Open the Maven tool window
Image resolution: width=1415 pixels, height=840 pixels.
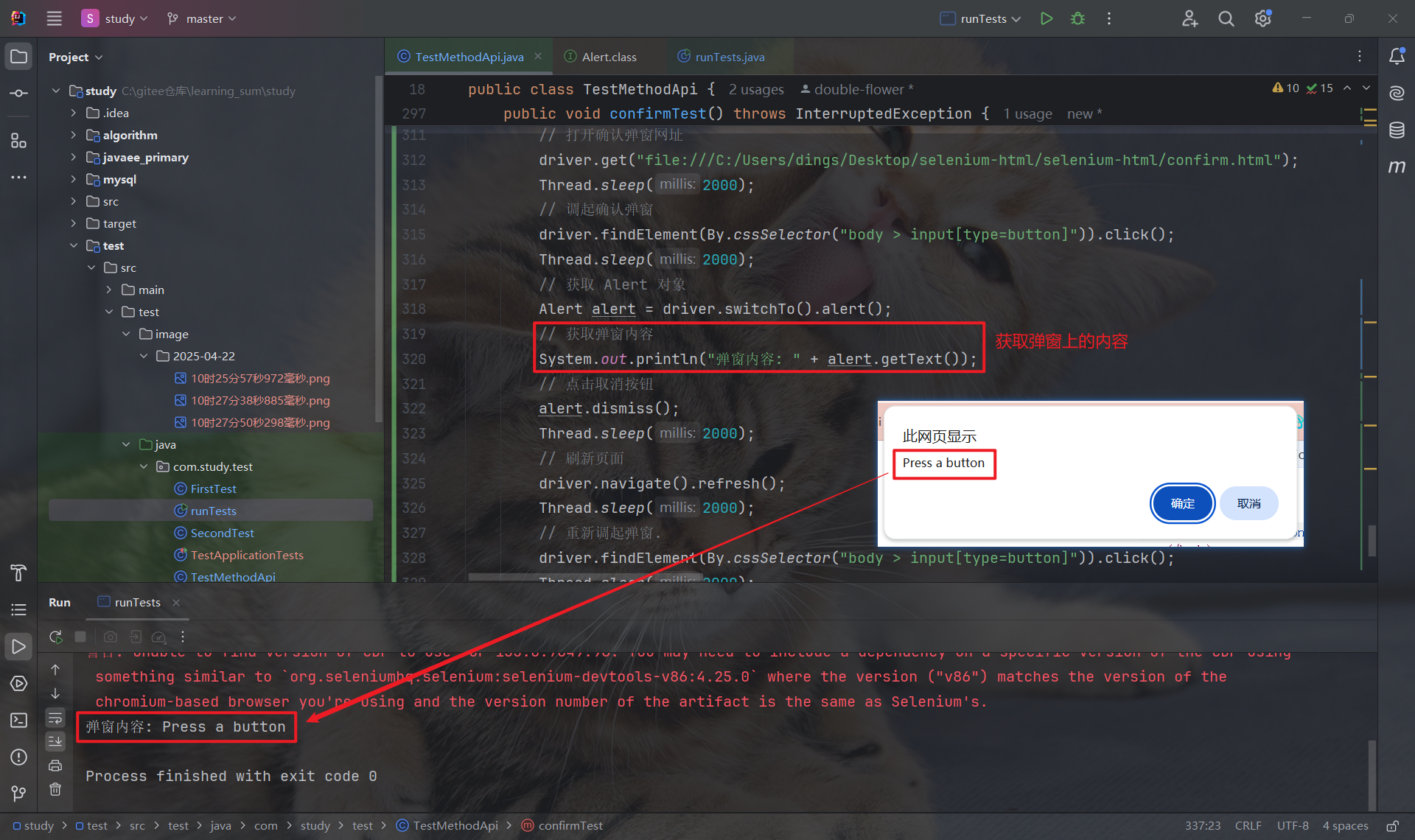click(x=1397, y=167)
